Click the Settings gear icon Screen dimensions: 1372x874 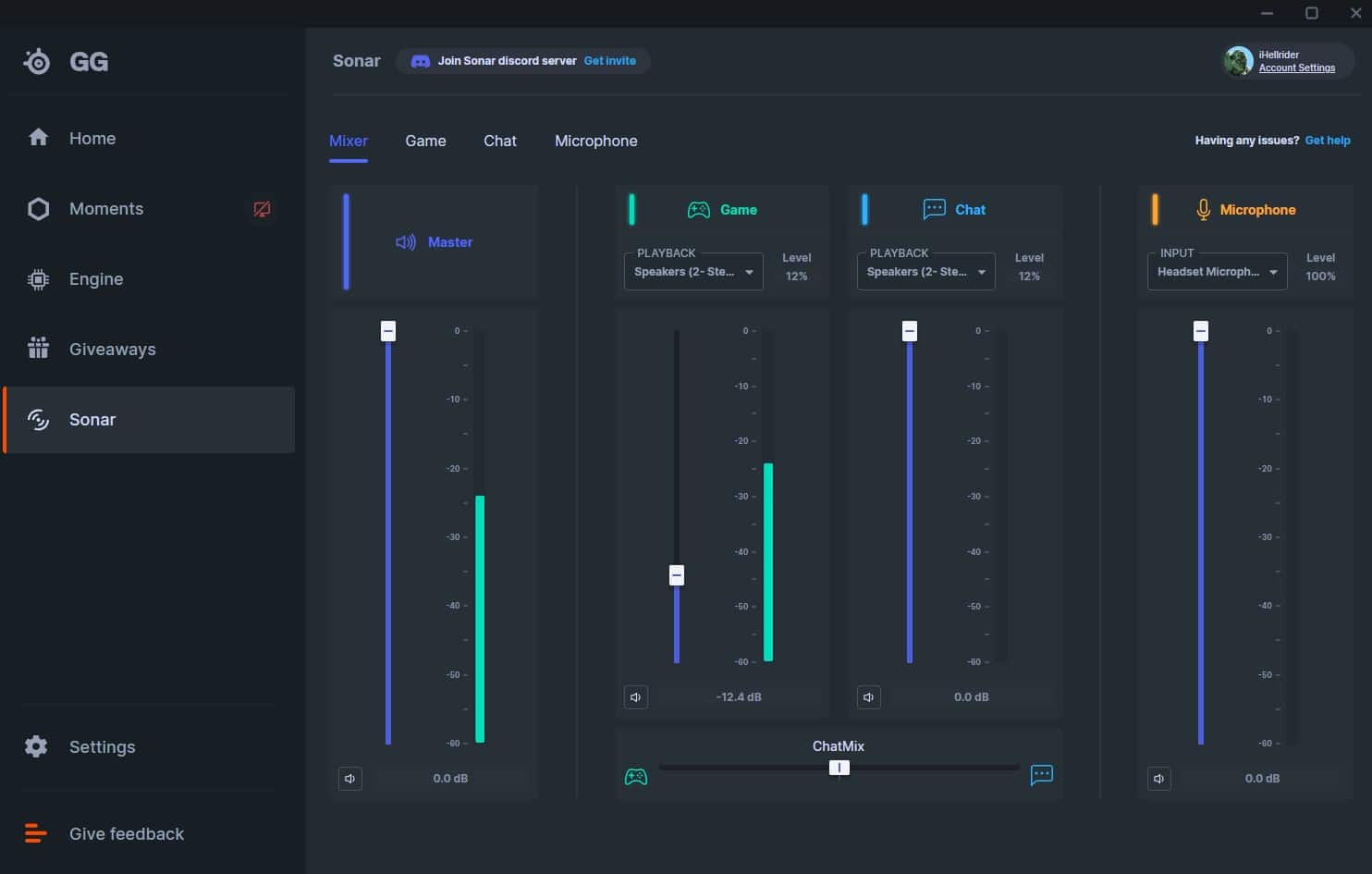36,746
